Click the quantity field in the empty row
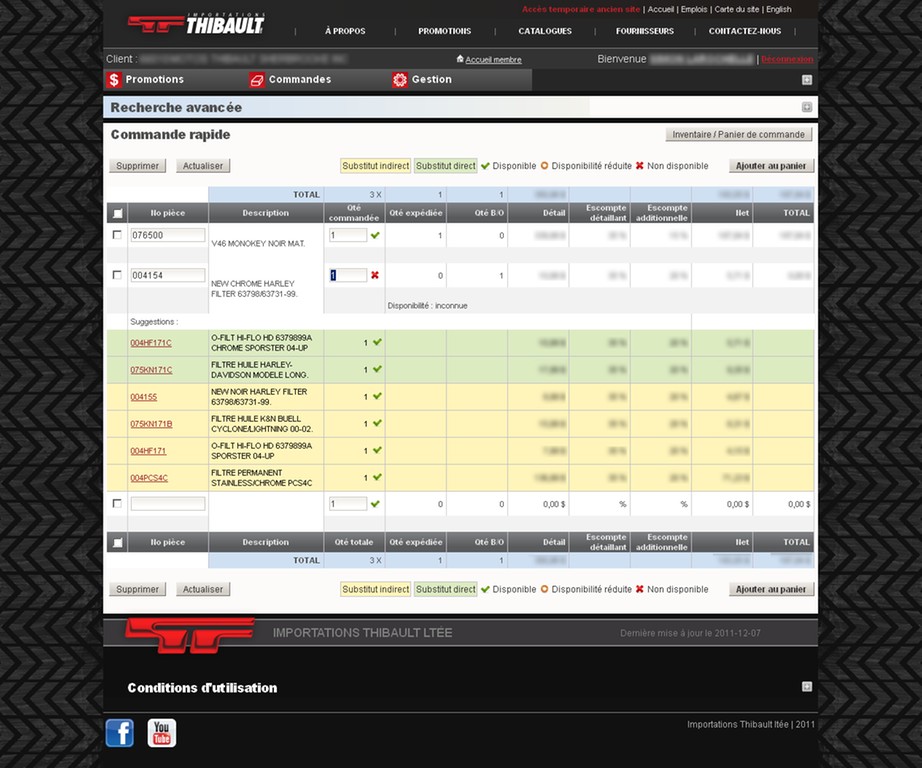922x768 pixels. point(348,503)
